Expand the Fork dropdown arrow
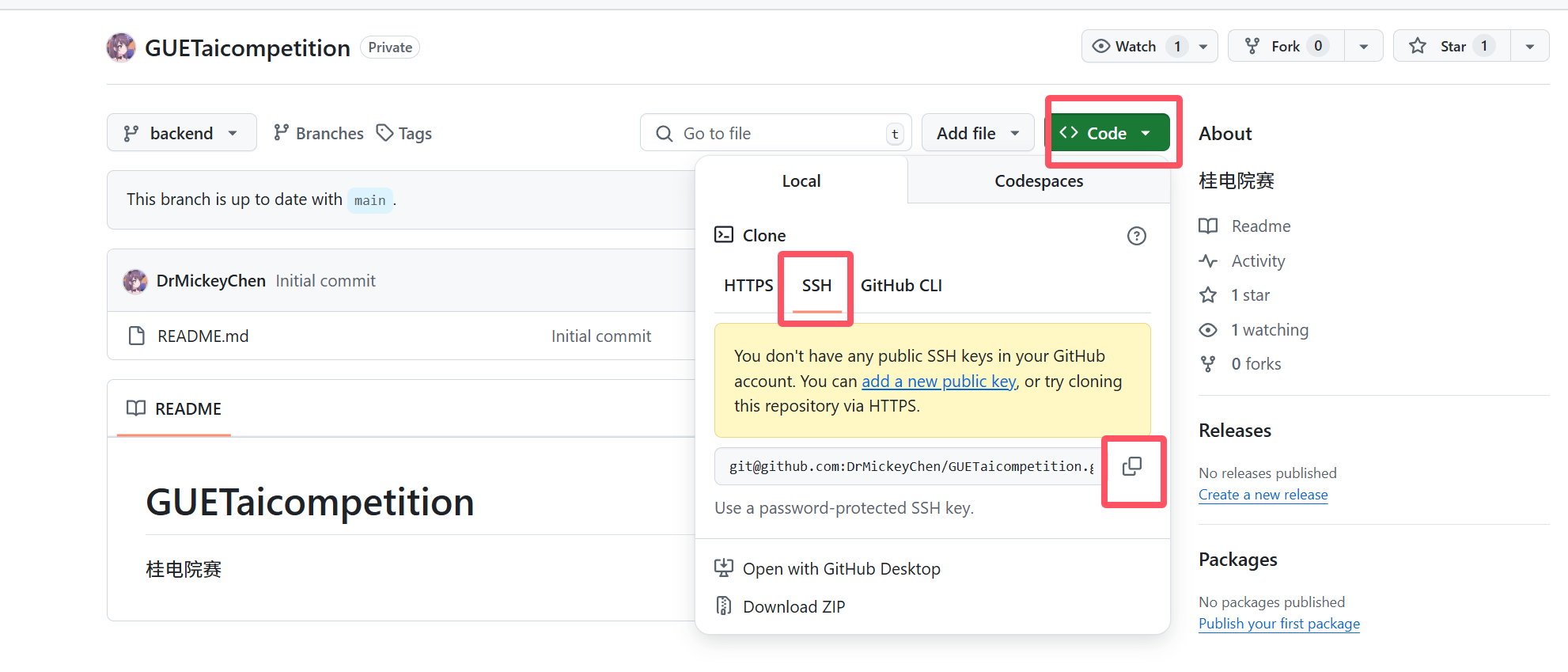1568x672 pixels. click(1364, 47)
